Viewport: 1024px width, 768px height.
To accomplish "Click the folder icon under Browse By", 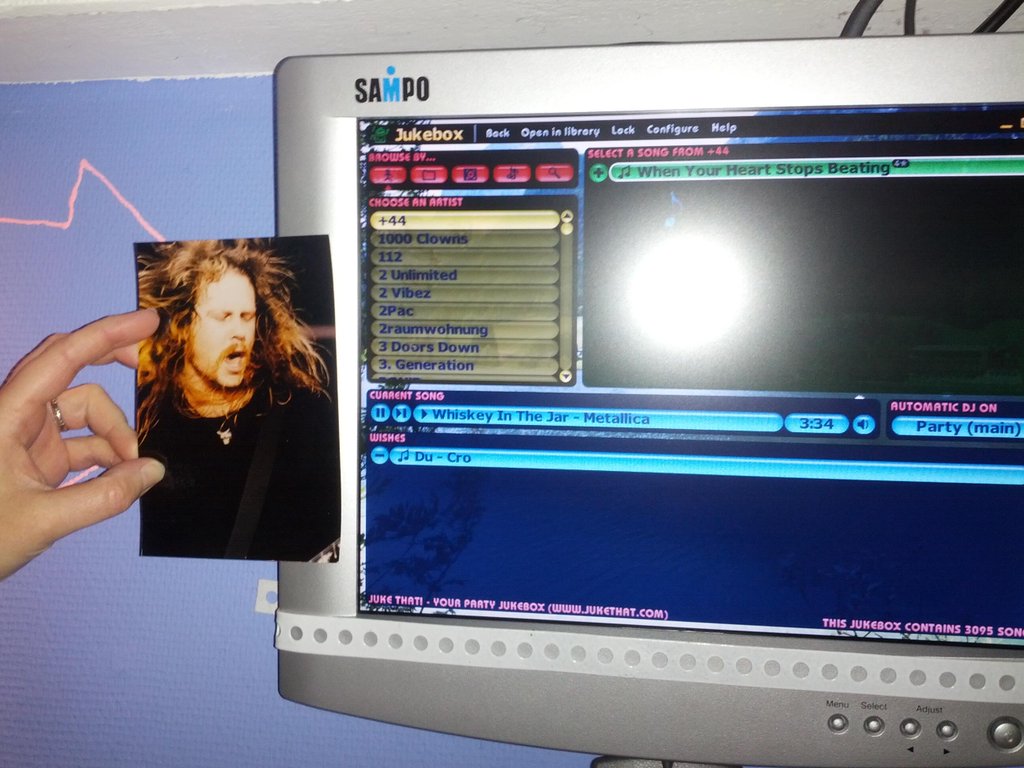I will (x=428, y=174).
